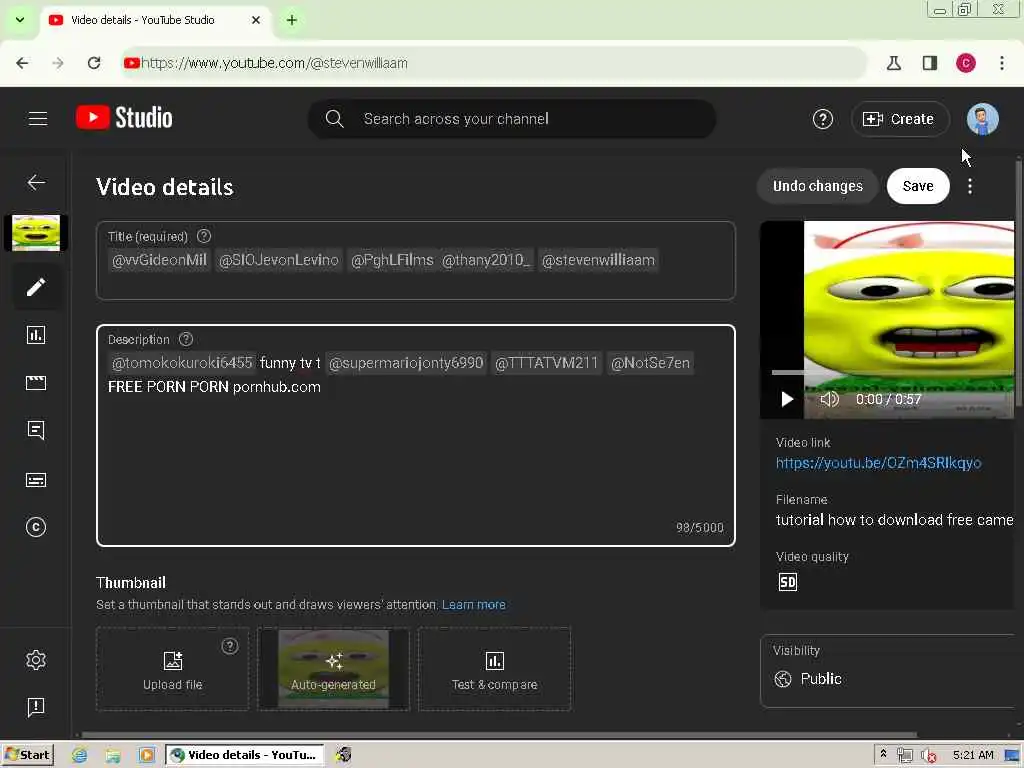Viewport: 1024px width, 768px height.
Task: Click the search magnifier icon
Action: [x=334, y=119]
